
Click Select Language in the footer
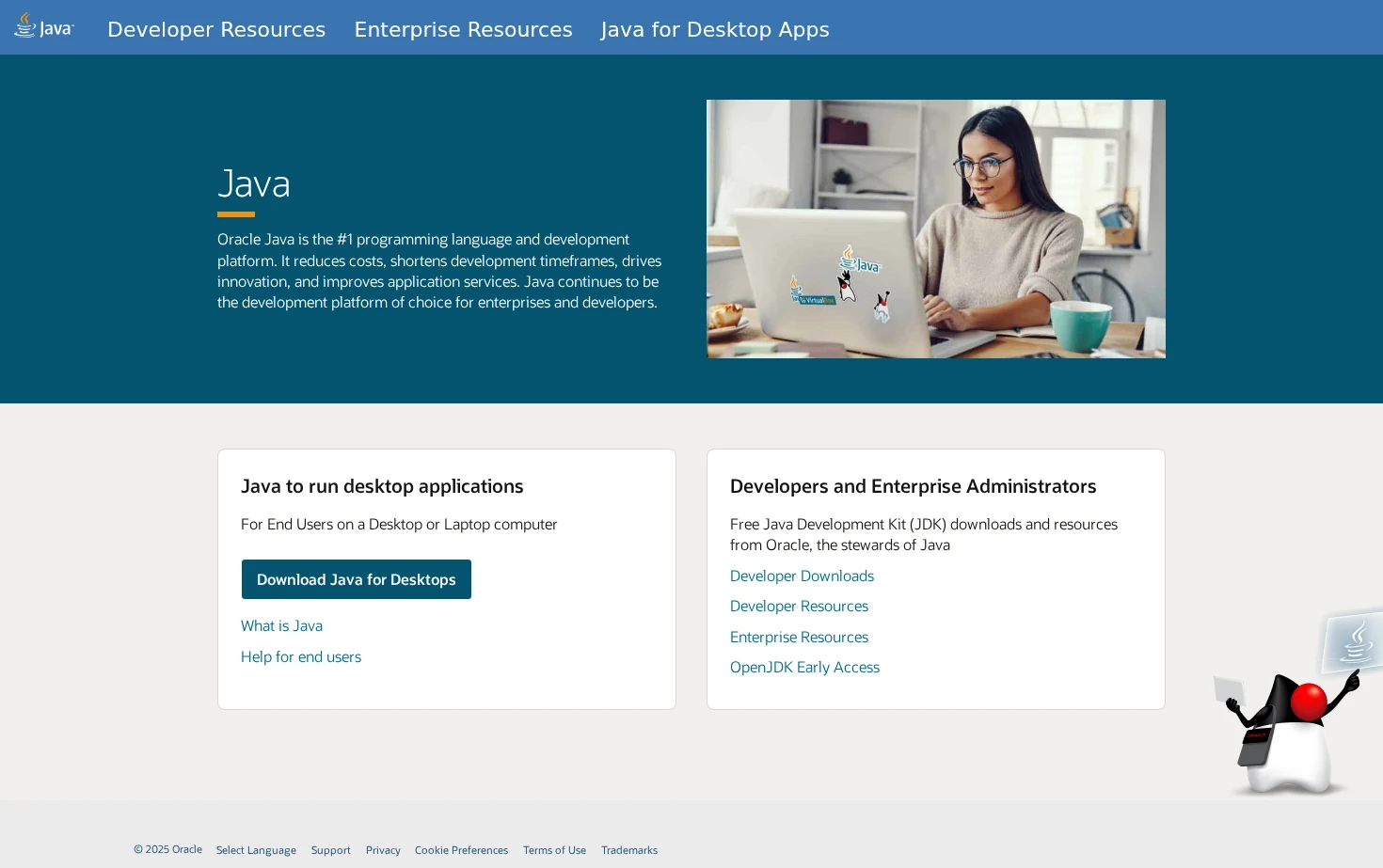point(256,850)
